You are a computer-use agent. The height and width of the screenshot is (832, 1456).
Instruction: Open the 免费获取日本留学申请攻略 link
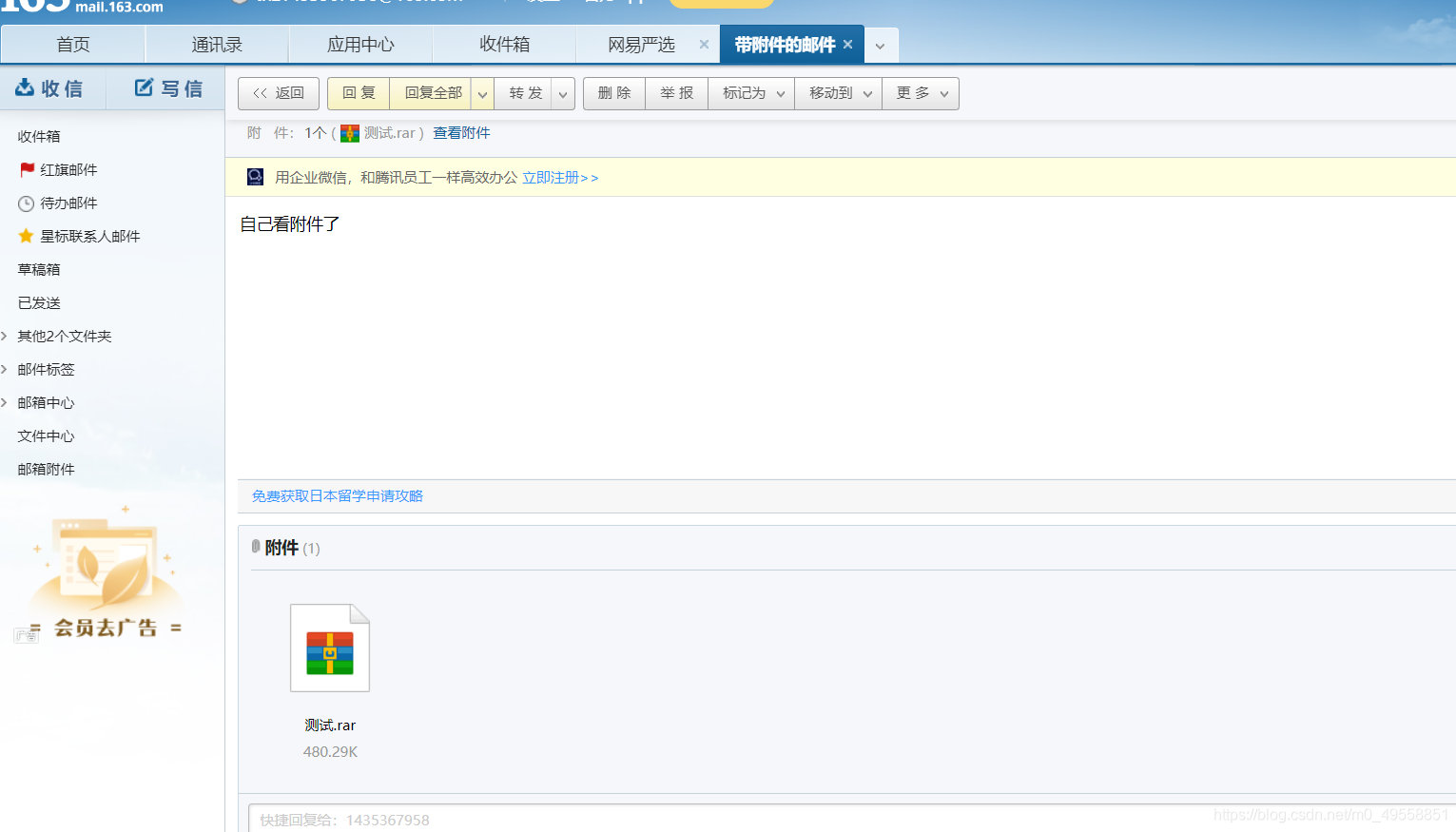point(338,496)
